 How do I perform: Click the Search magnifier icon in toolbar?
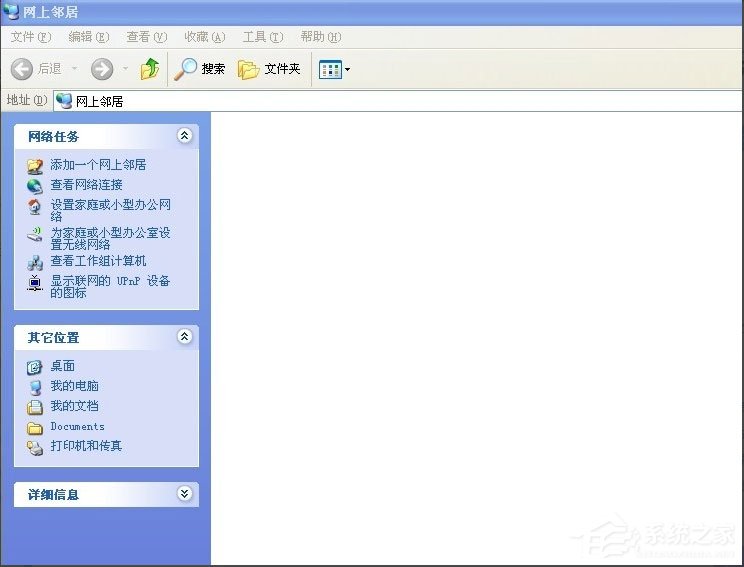pyautogui.click(x=186, y=69)
